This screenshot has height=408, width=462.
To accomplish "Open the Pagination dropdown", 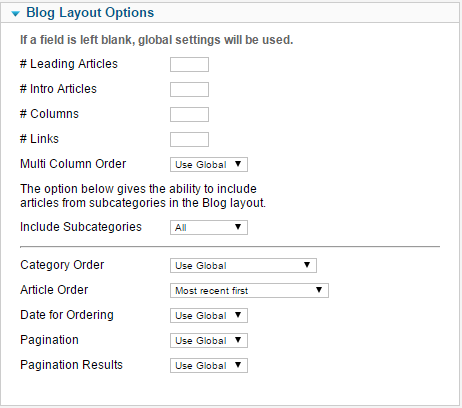I will click(209, 340).
